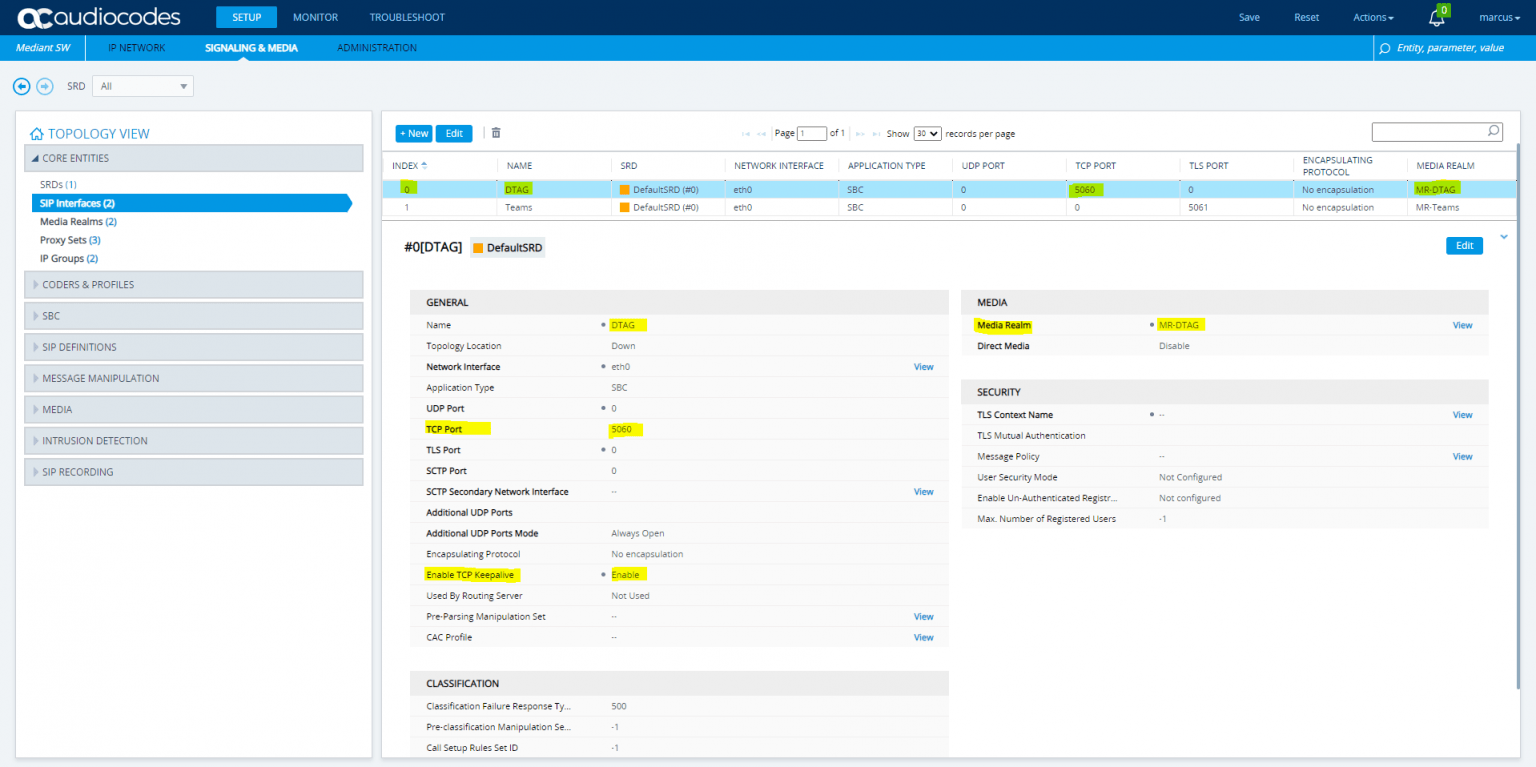Click the AudioCodes logo
Screen dimensions: 1536x767
pos(100,16)
